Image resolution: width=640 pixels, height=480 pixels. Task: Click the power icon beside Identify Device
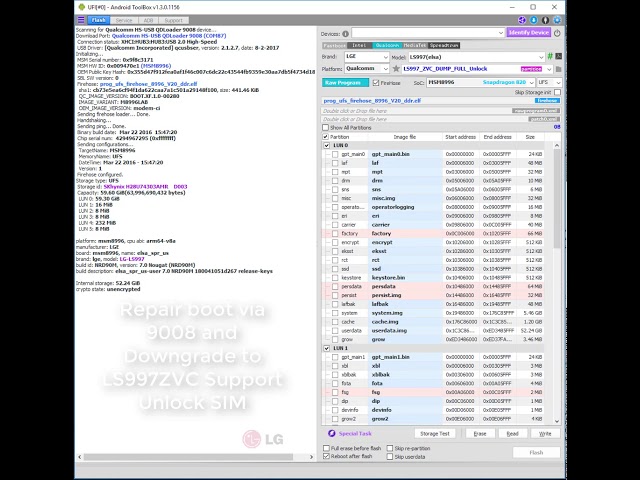(x=557, y=33)
